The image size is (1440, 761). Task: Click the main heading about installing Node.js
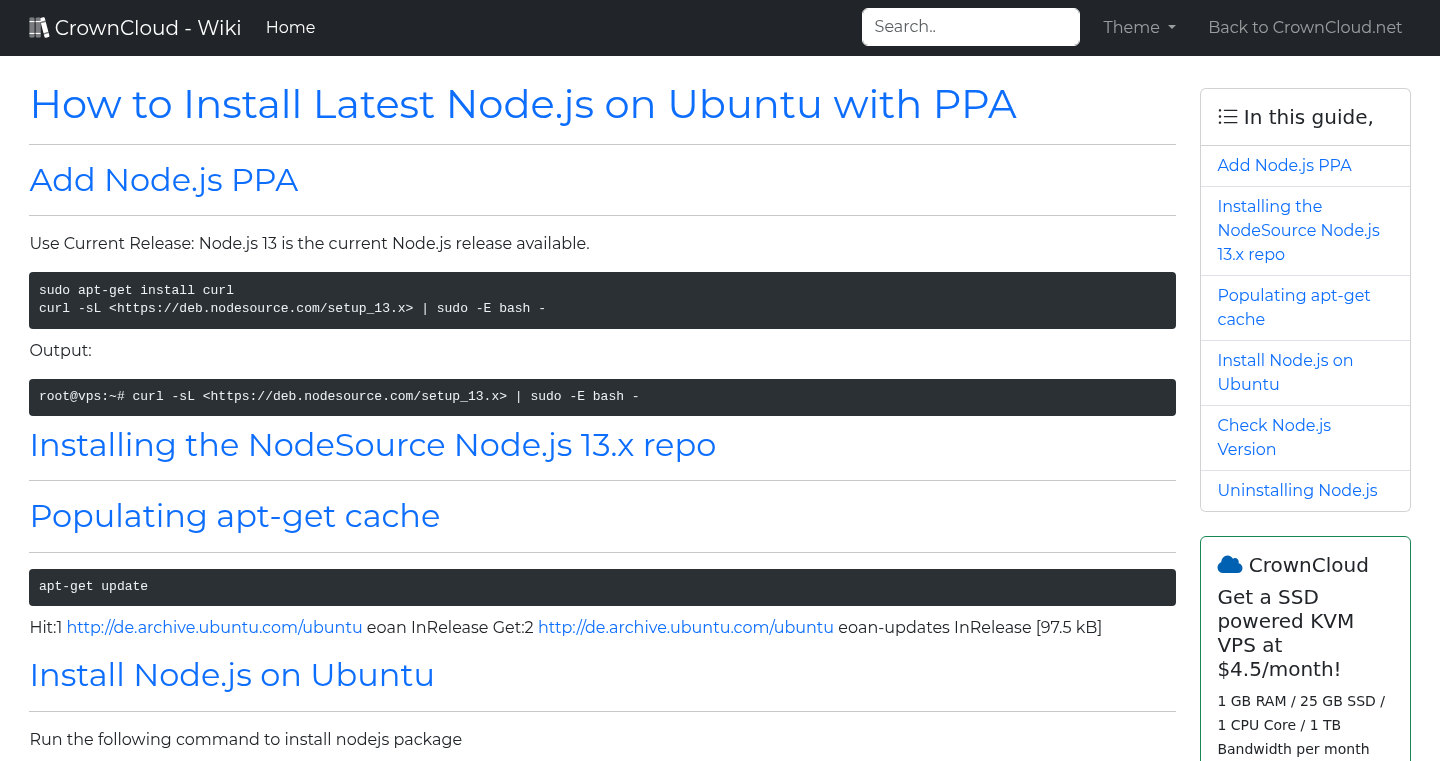tap(523, 104)
